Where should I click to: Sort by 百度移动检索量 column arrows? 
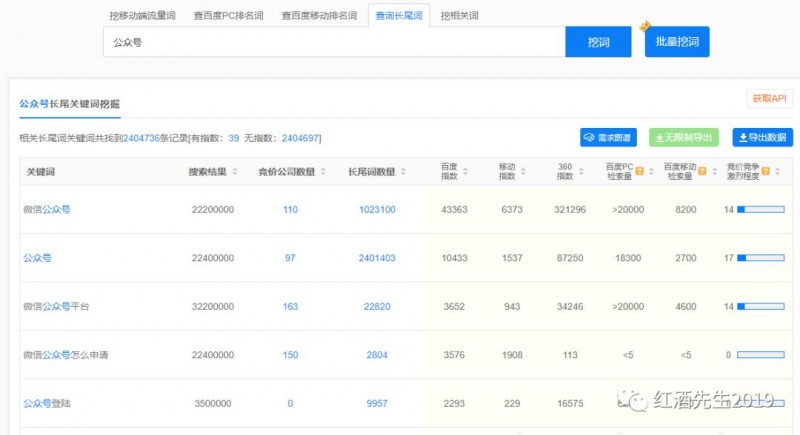[714, 172]
